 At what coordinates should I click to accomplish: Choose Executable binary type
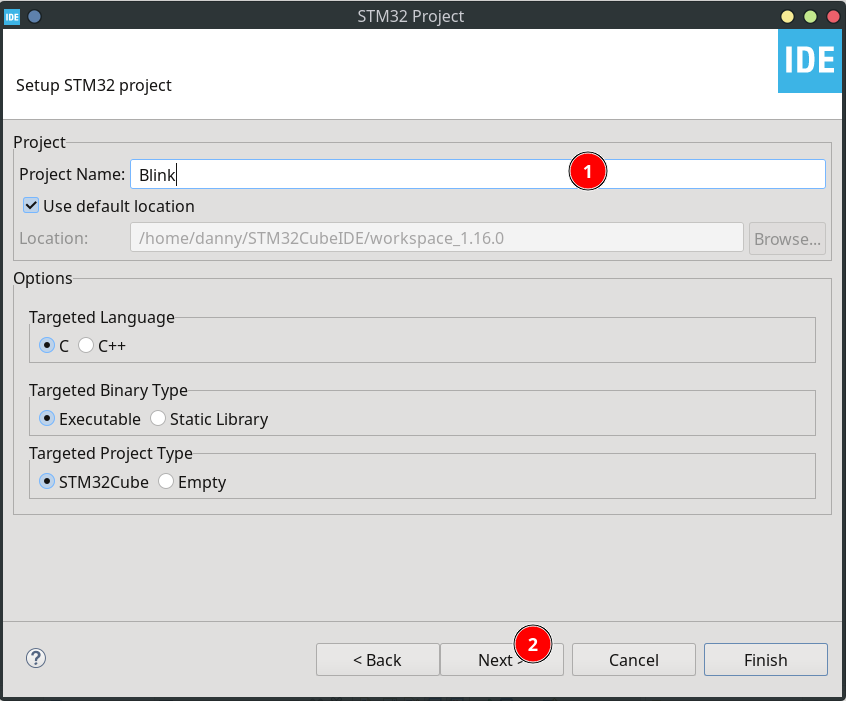(x=47, y=419)
